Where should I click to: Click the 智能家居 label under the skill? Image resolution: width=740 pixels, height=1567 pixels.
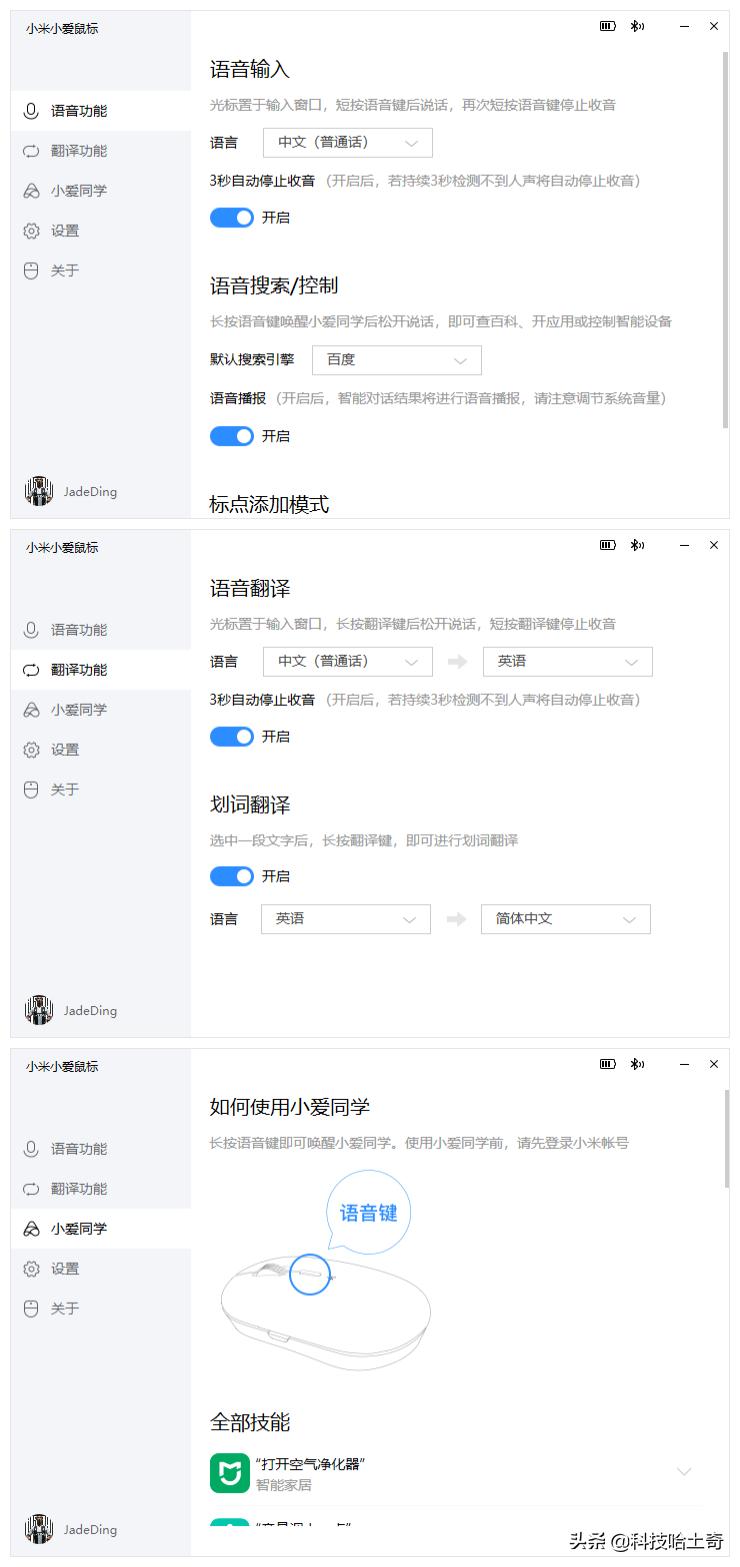283,1486
